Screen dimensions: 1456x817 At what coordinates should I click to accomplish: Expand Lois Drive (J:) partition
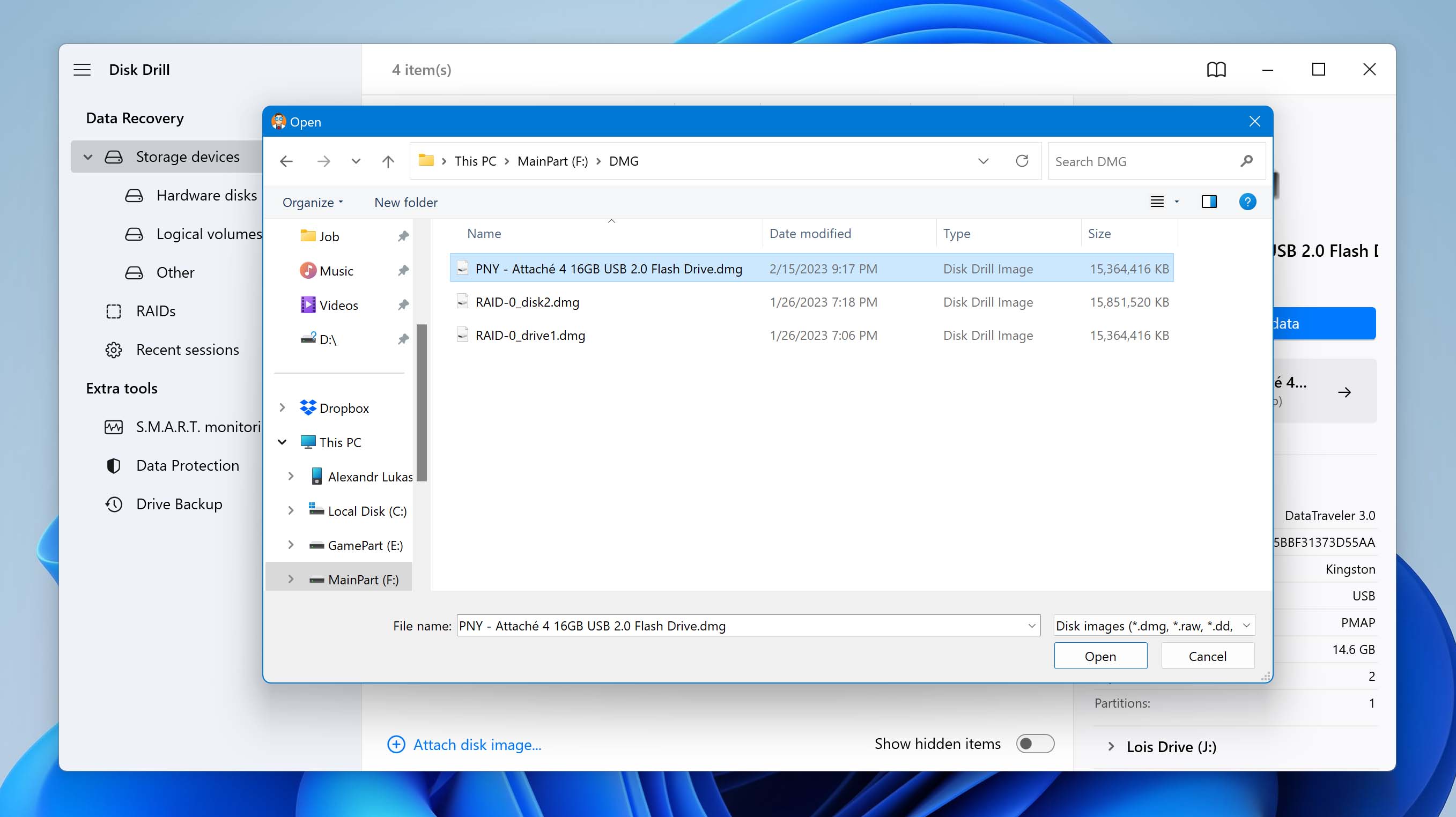pyautogui.click(x=1111, y=747)
